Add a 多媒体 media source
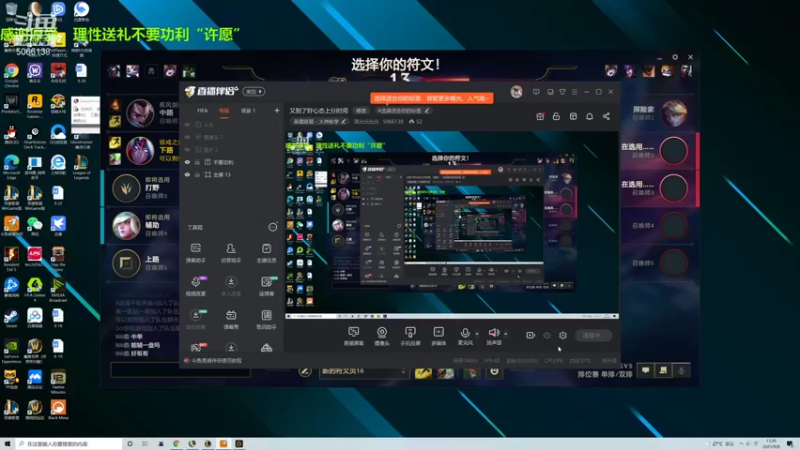The width and height of the screenshot is (800, 450). pos(439,336)
